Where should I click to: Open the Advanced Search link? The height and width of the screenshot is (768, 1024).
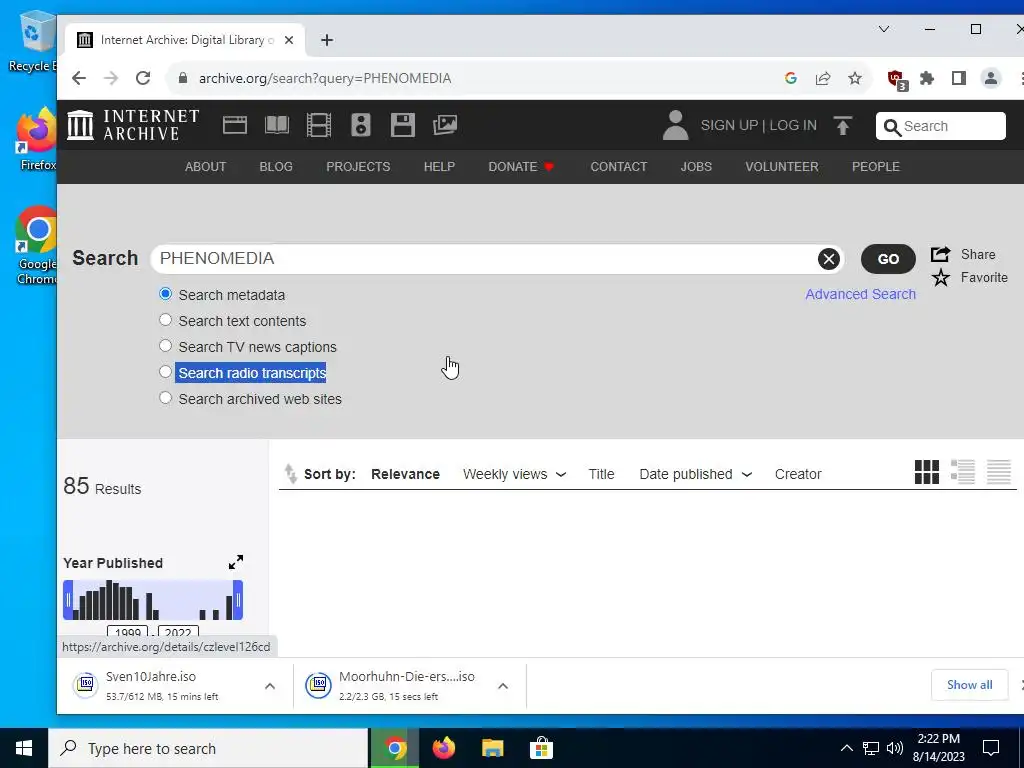point(860,294)
